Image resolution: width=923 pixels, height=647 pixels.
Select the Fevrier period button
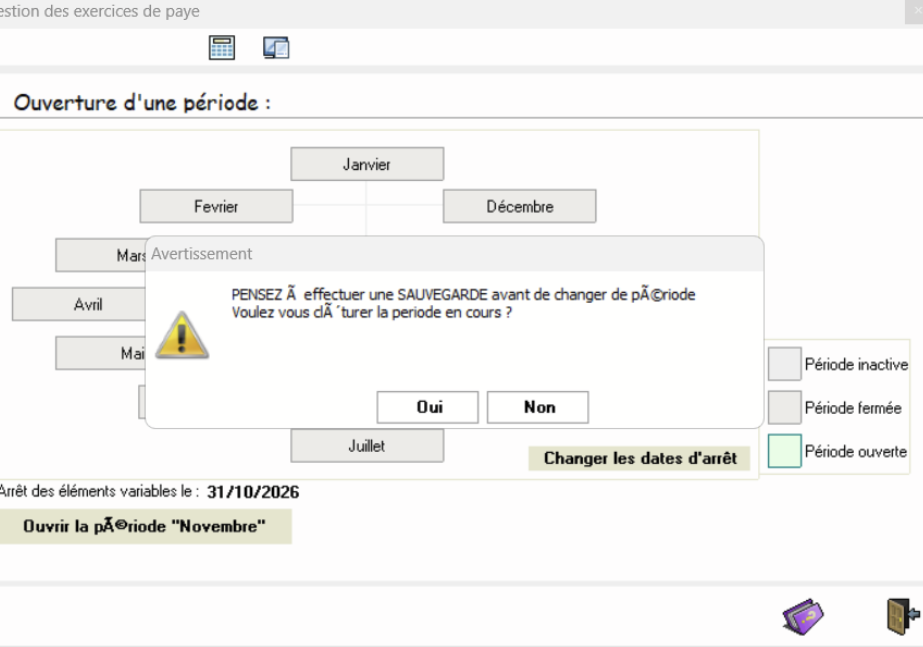pos(216,207)
